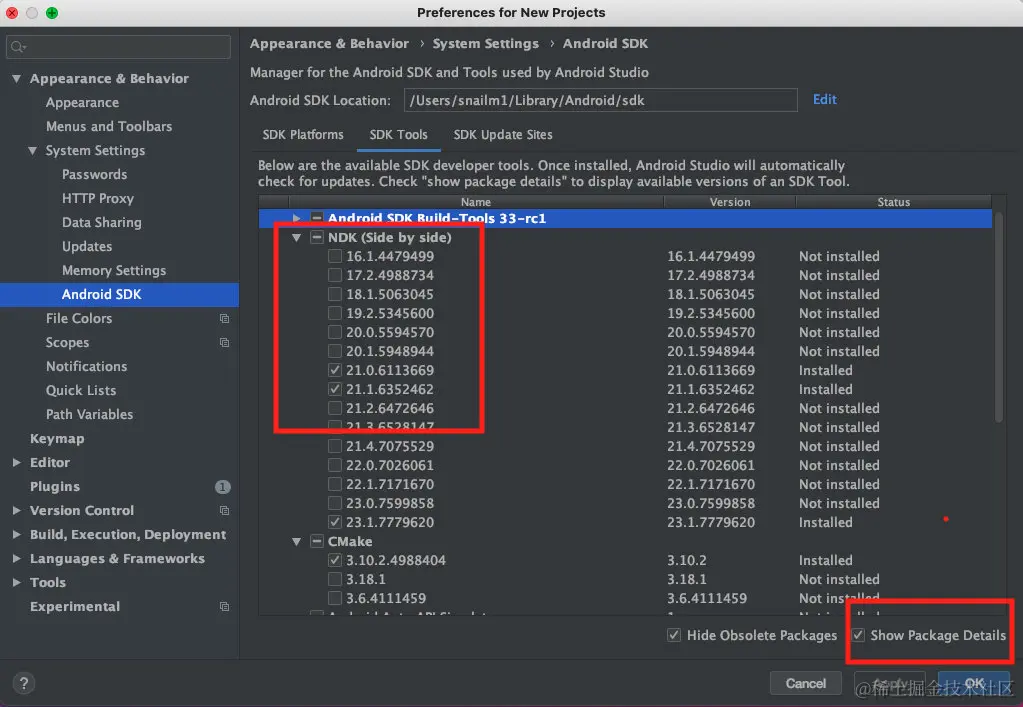Open Plugins settings page
The width and height of the screenshot is (1023, 707).
point(55,487)
